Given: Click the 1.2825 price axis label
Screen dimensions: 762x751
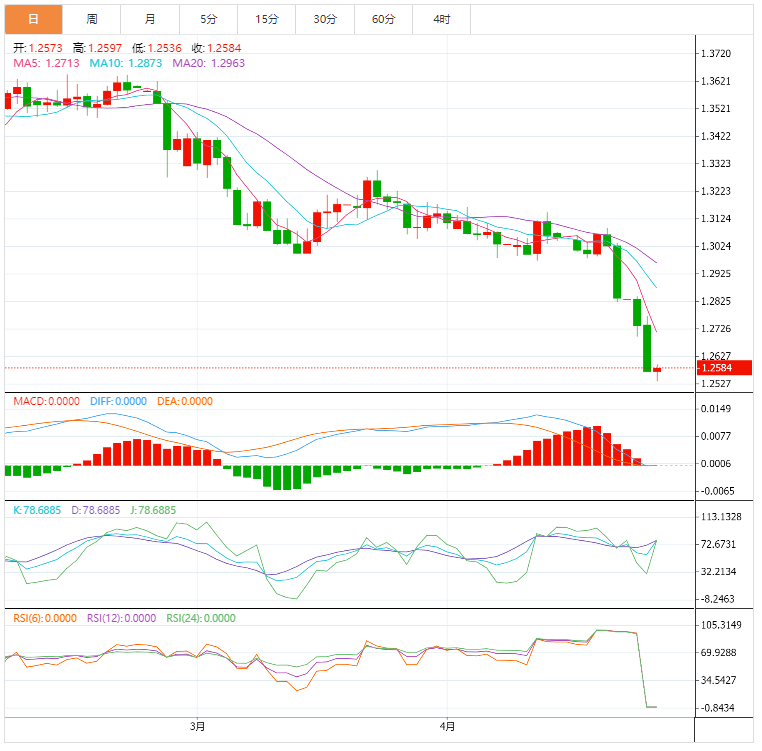Looking at the screenshot, I should pos(716,301).
